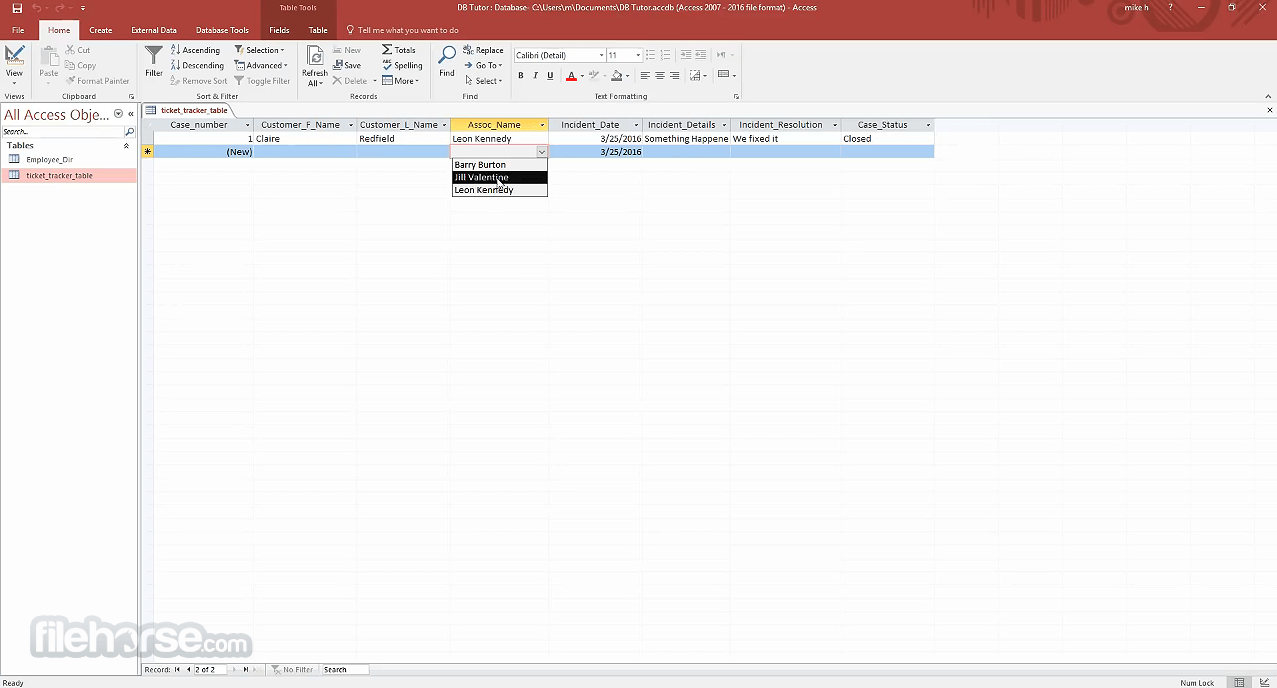Switch to External Data tab

(154, 30)
